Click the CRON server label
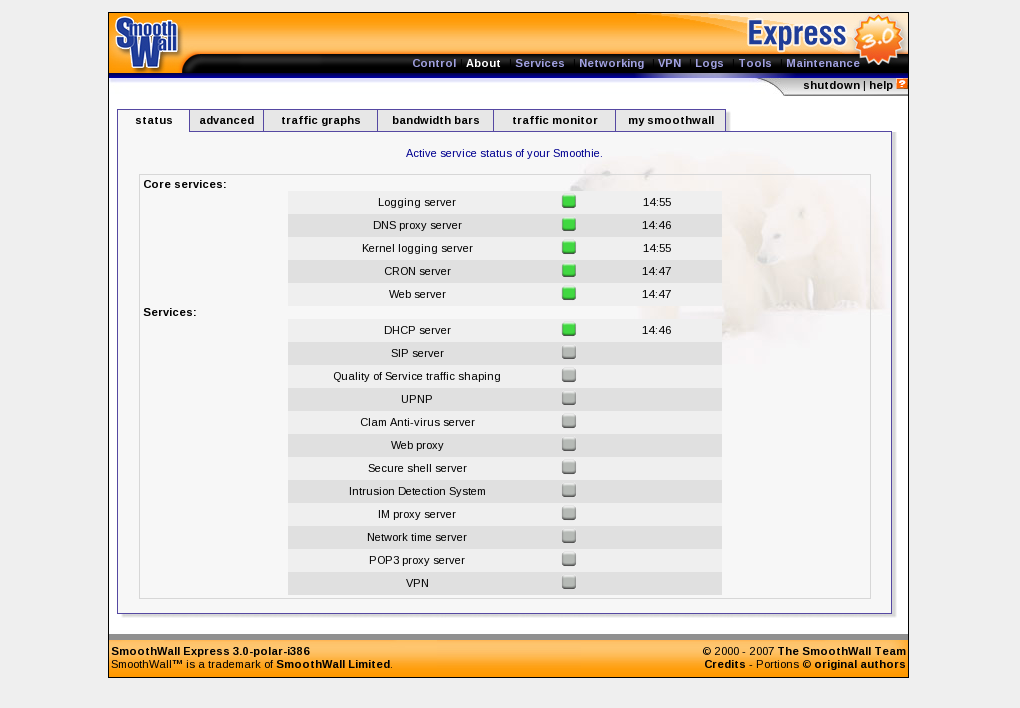 click(417, 271)
